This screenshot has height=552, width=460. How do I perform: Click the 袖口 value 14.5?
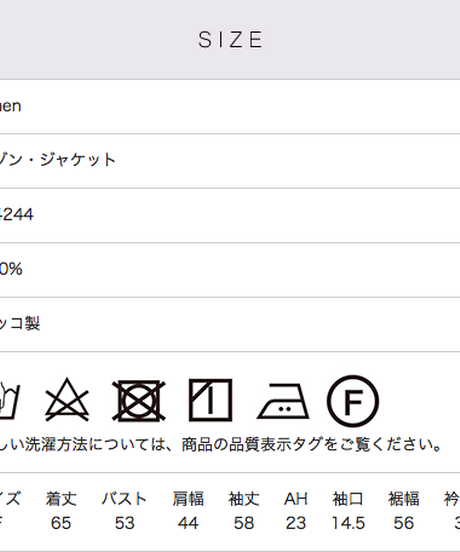(348, 523)
